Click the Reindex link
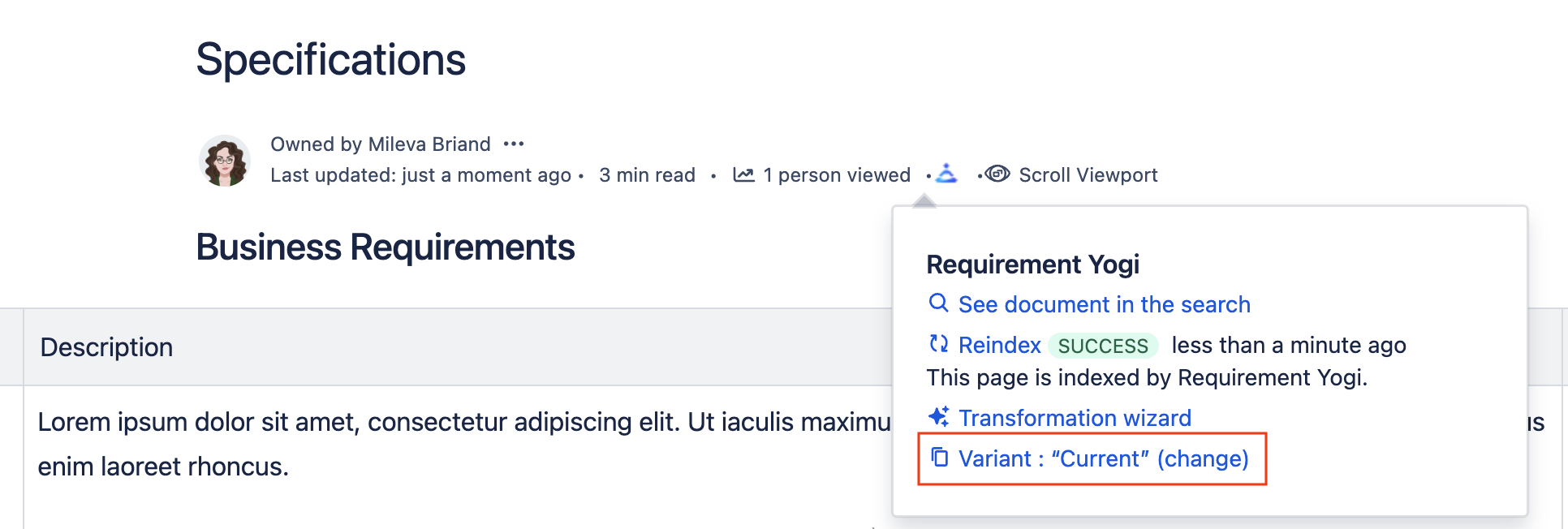This screenshot has height=529, width=1568. (999, 346)
